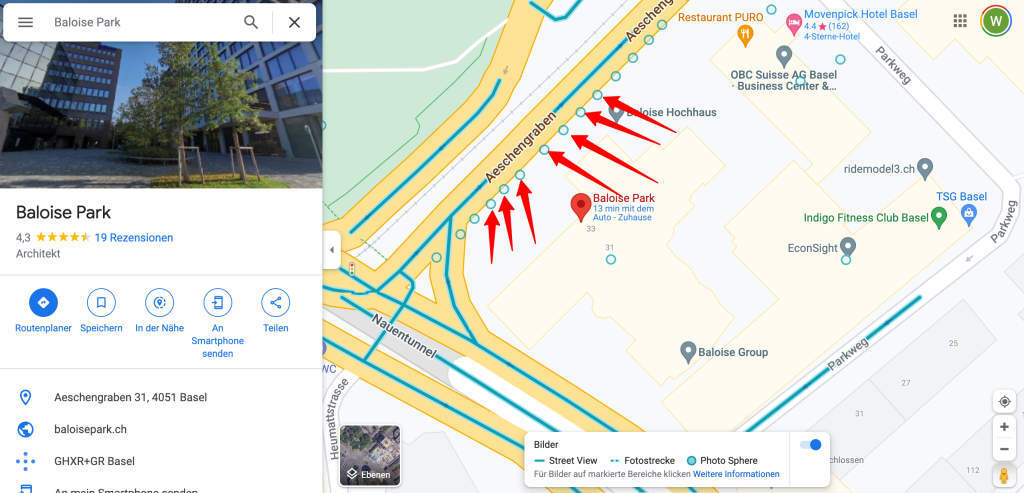Follow Weitere Informationen link
This screenshot has width=1024, height=493.
(736, 474)
